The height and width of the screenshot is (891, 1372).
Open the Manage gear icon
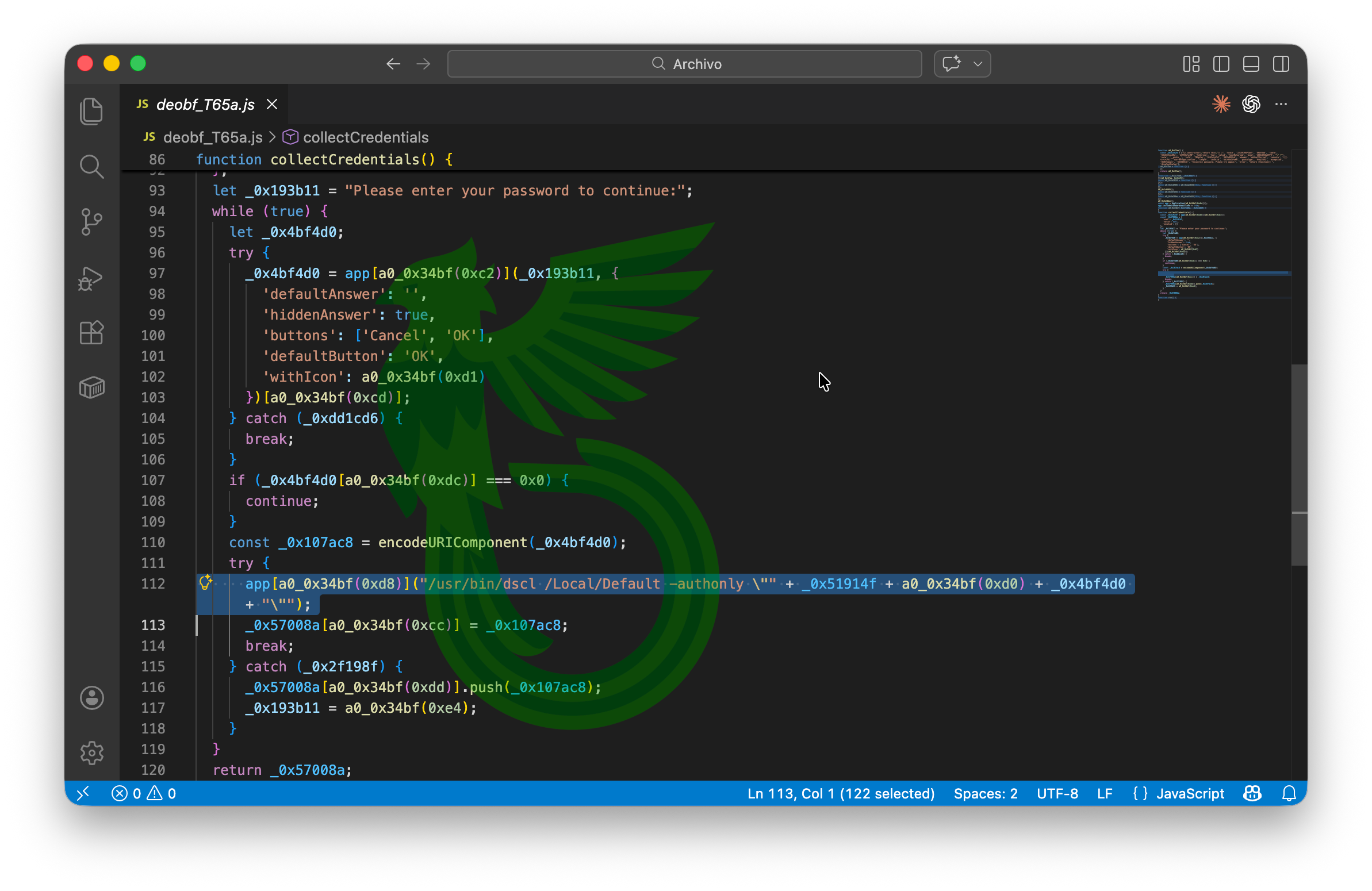point(91,752)
